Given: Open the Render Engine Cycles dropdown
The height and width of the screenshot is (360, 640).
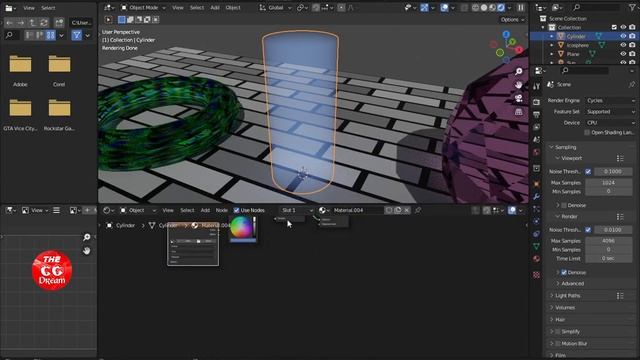Looking at the screenshot, I should (x=610, y=100).
